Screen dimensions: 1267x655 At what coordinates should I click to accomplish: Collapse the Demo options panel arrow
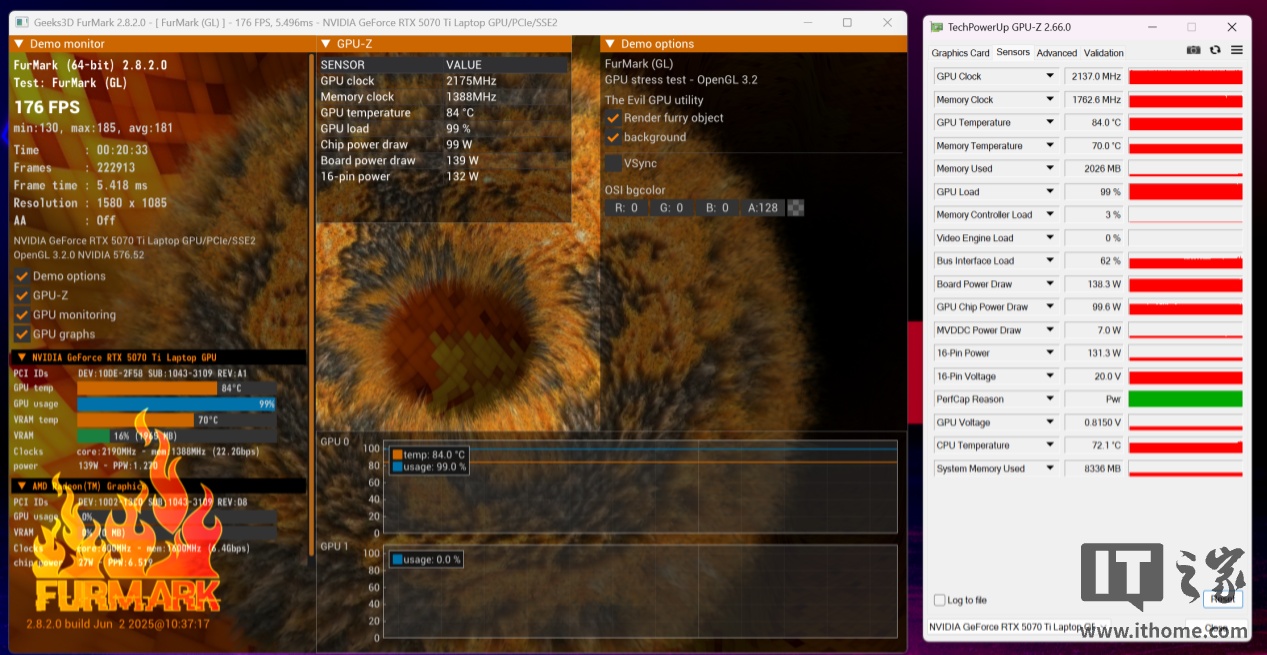(610, 44)
